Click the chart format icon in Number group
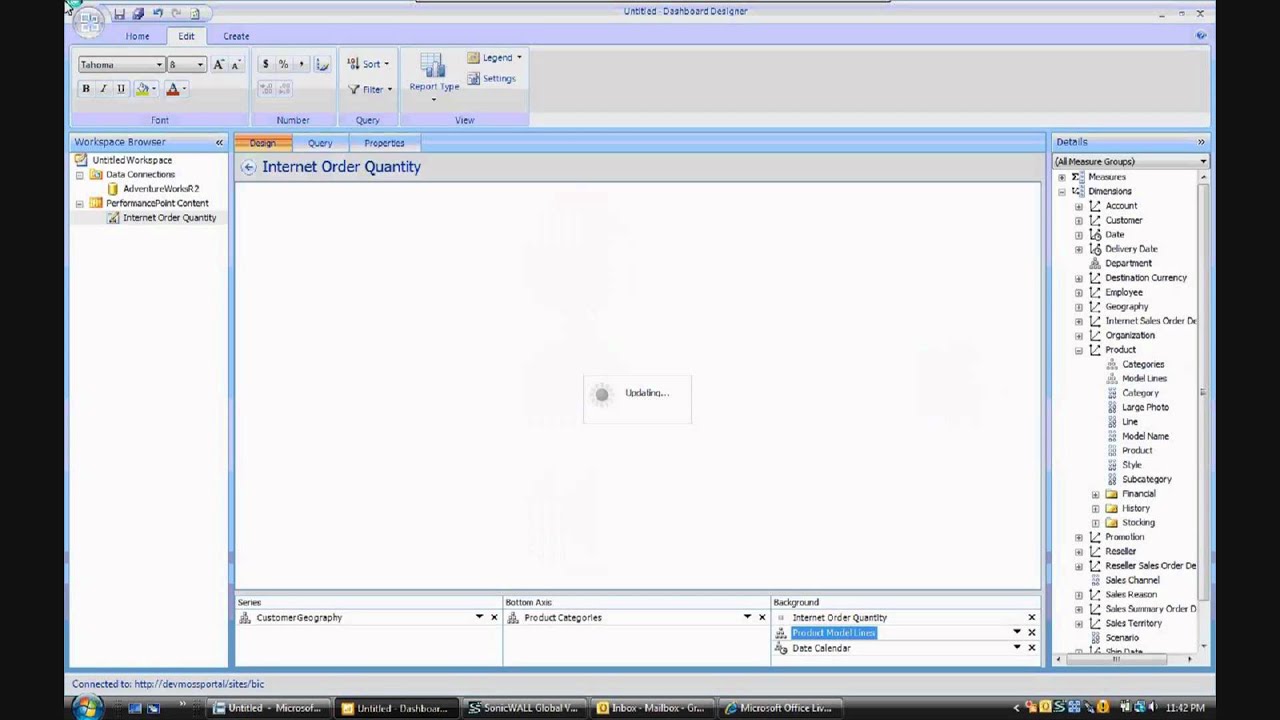The width and height of the screenshot is (1280, 720). (322, 64)
